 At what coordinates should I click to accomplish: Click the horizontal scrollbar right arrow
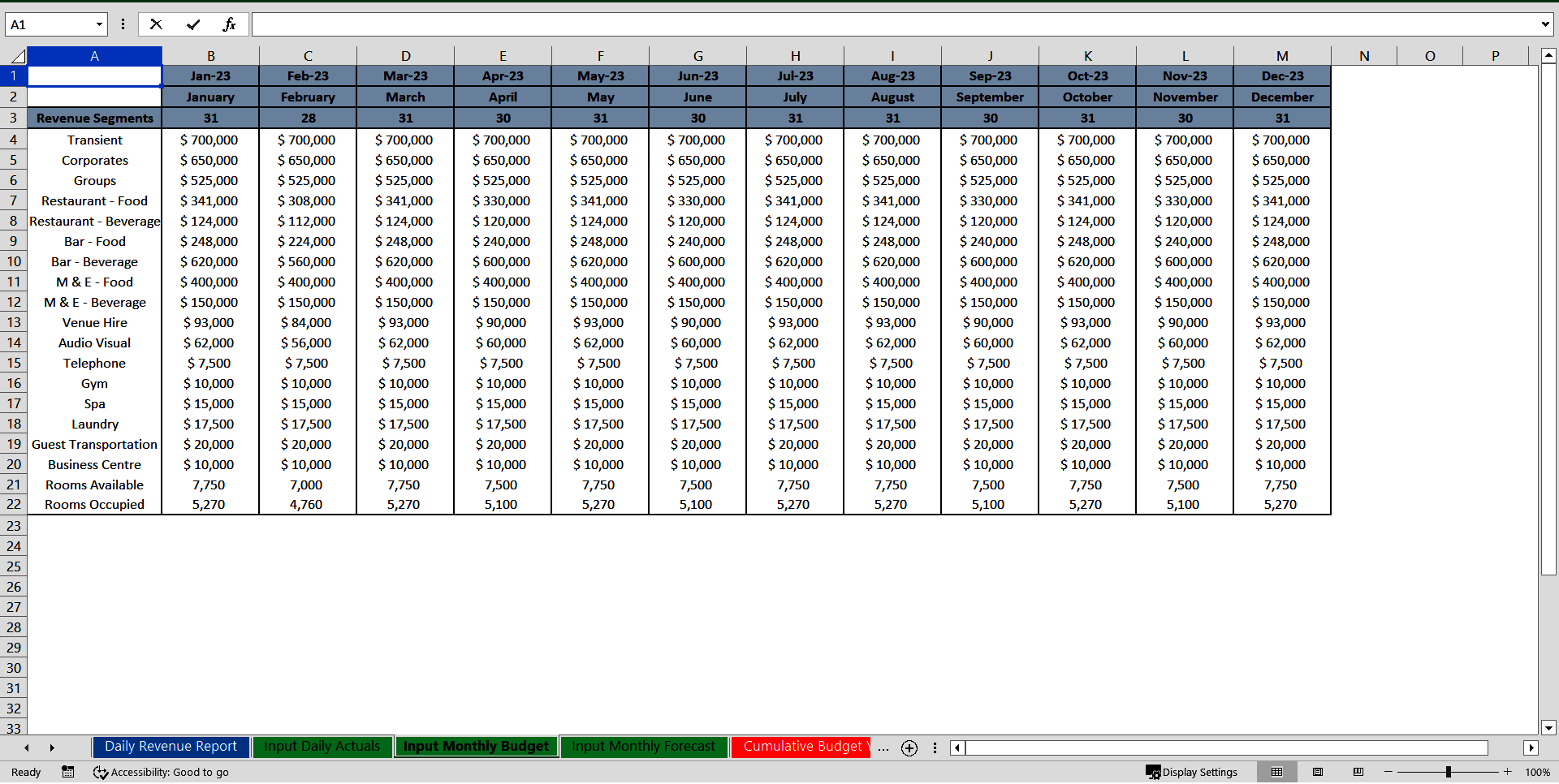[x=1531, y=748]
